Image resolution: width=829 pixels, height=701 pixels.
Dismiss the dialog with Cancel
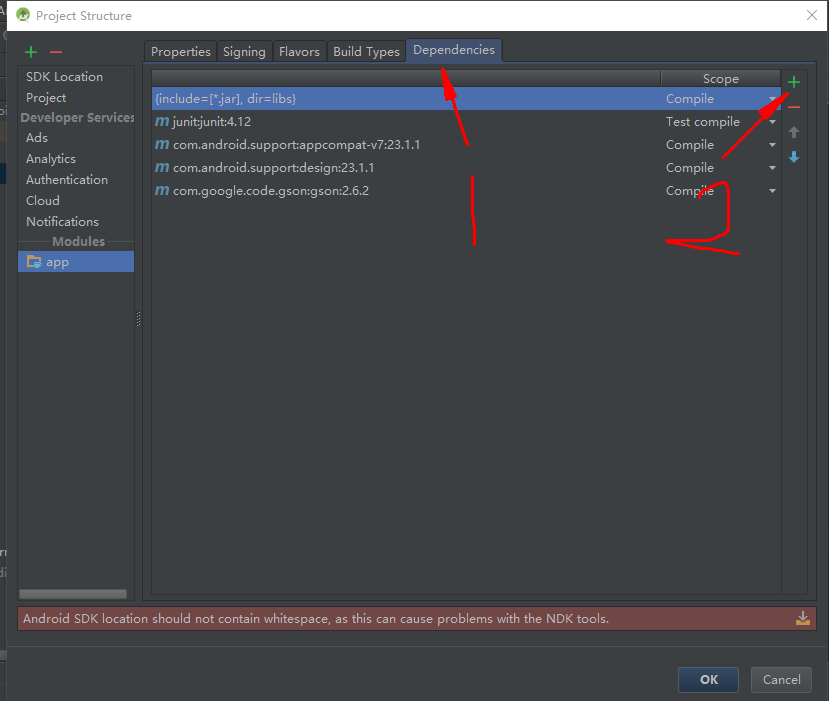click(x=781, y=679)
